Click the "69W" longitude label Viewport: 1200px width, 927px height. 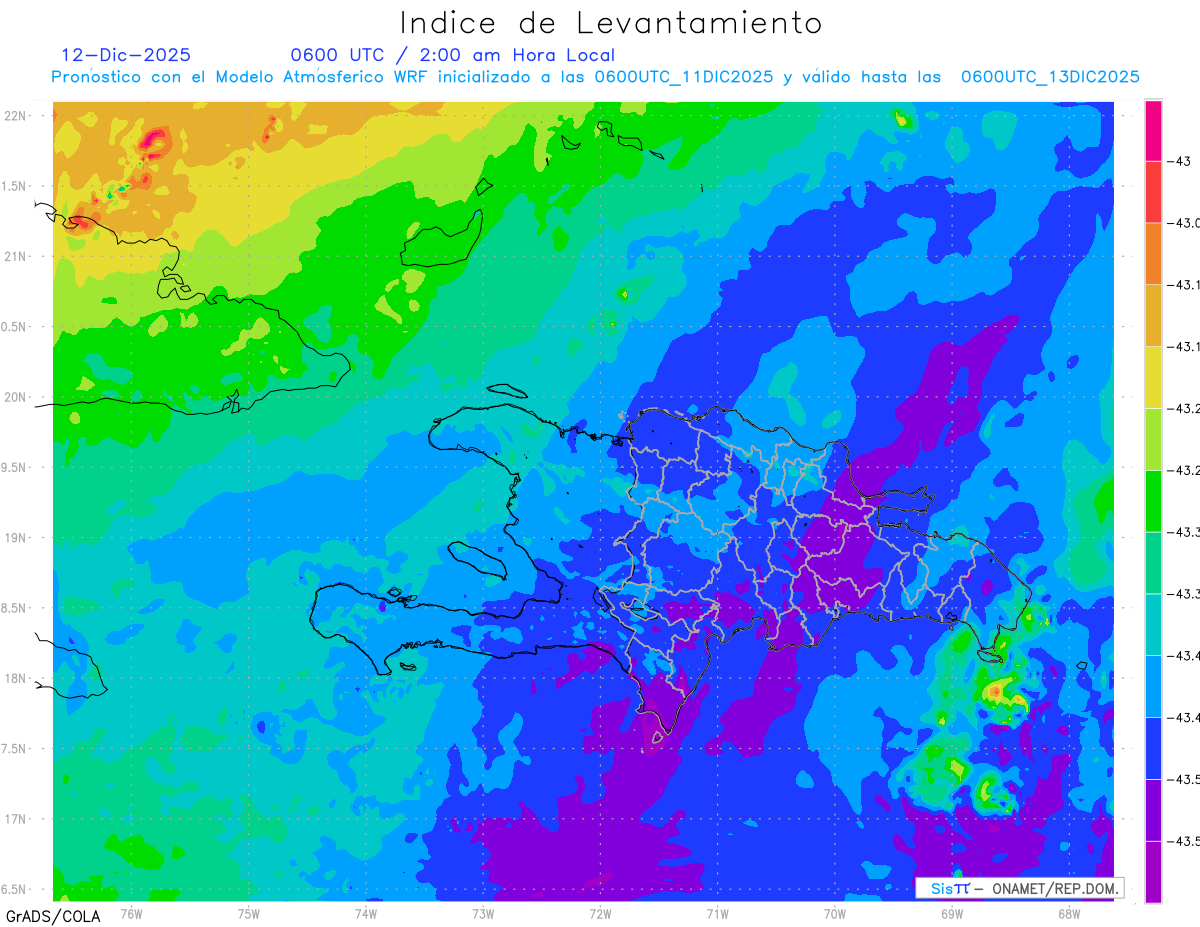[x=952, y=913]
